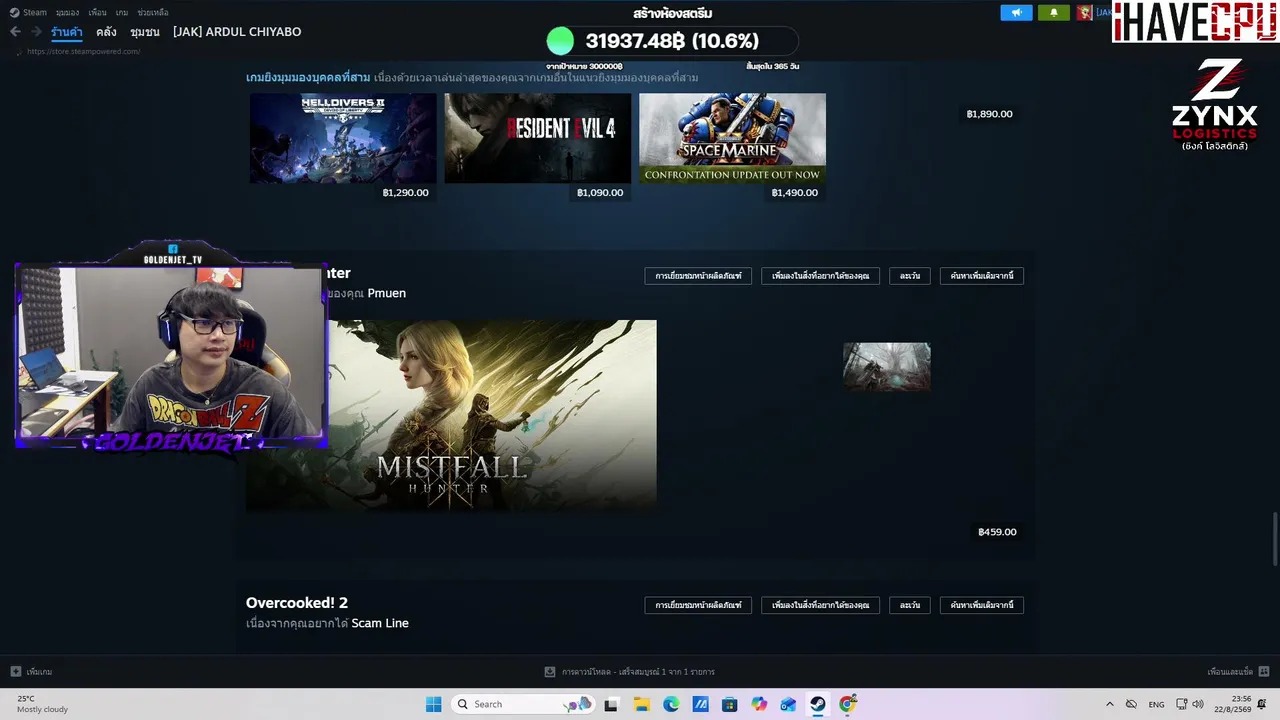Go back with the Steam back arrow
This screenshot has width=1280, height=720.
coord(15,32)
